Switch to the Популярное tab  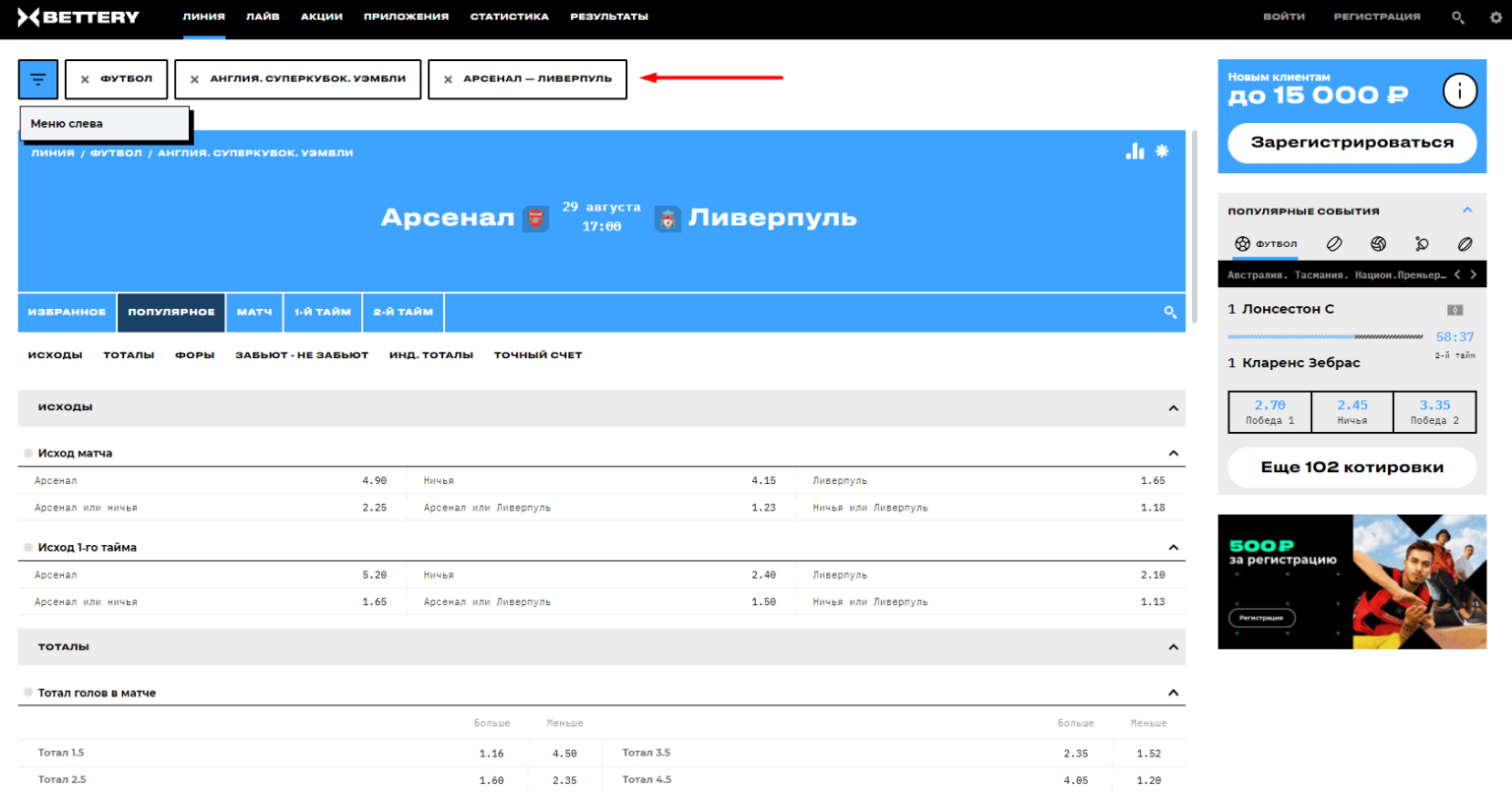pos(171,312)
